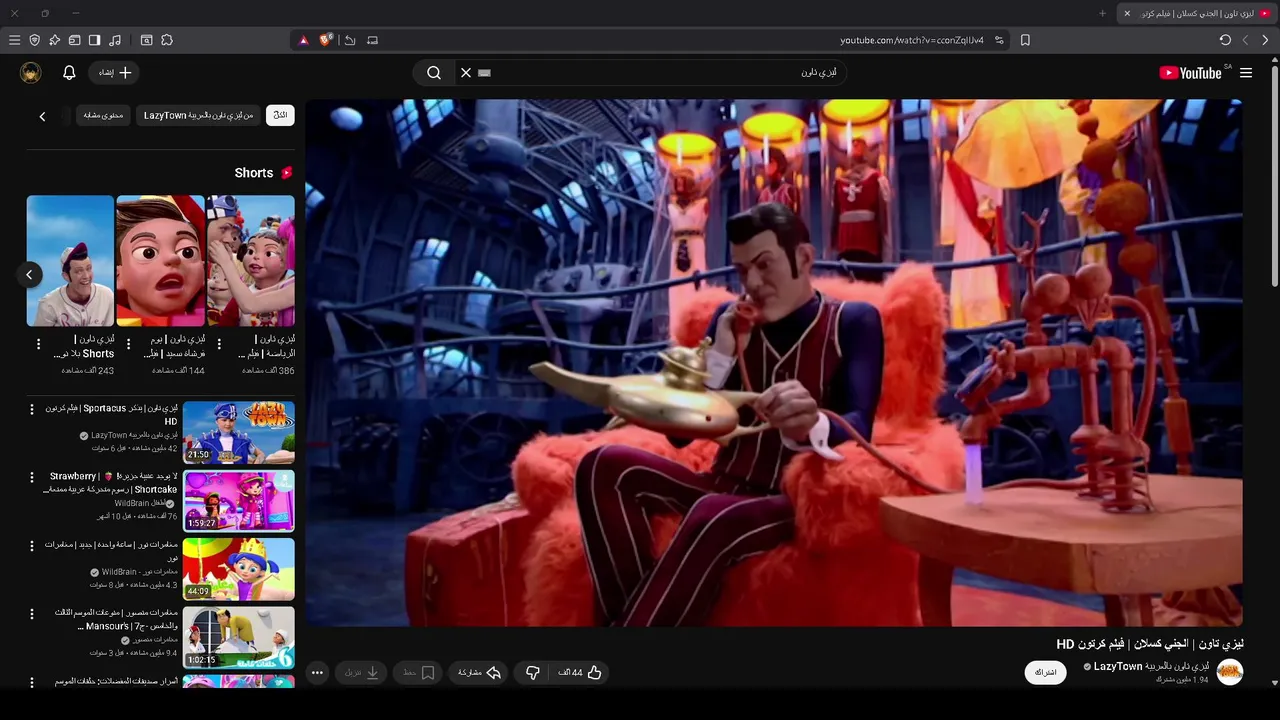1280x720 pixels.
Task: Open the Shorts thumbnail with pink-haired girl
Action: tap(250, 261)
